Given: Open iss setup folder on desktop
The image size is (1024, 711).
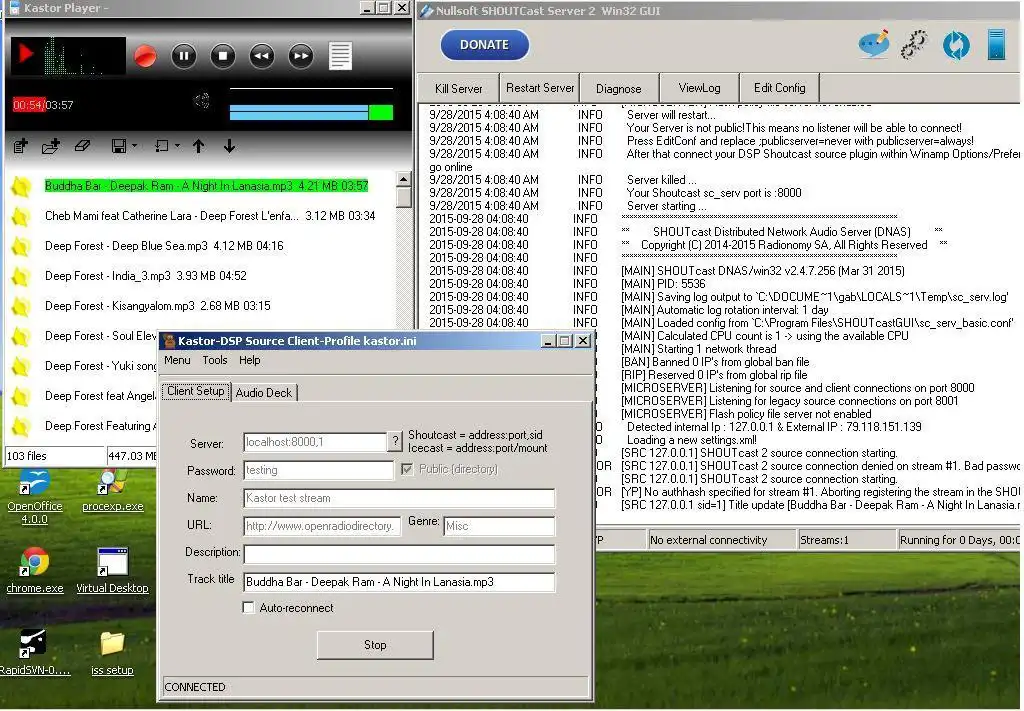Looking at the screenshot, I should point(112,653).
